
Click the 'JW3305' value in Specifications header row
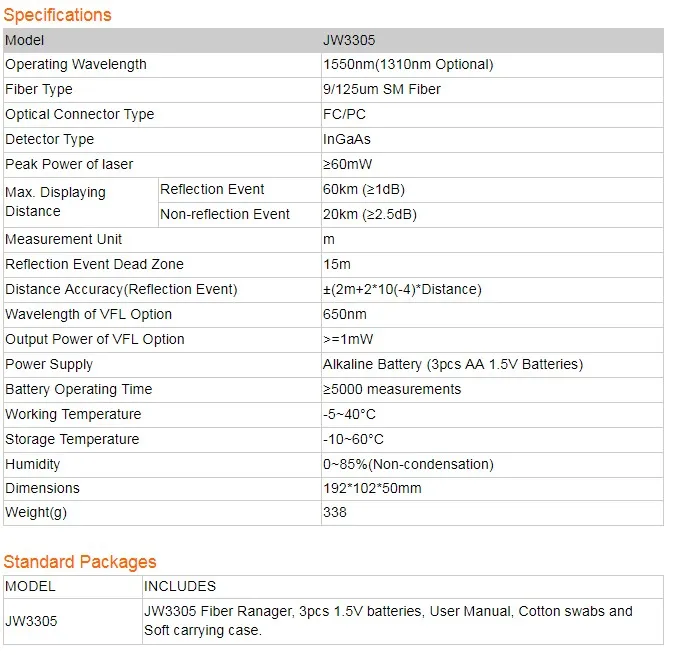point(349,40)
